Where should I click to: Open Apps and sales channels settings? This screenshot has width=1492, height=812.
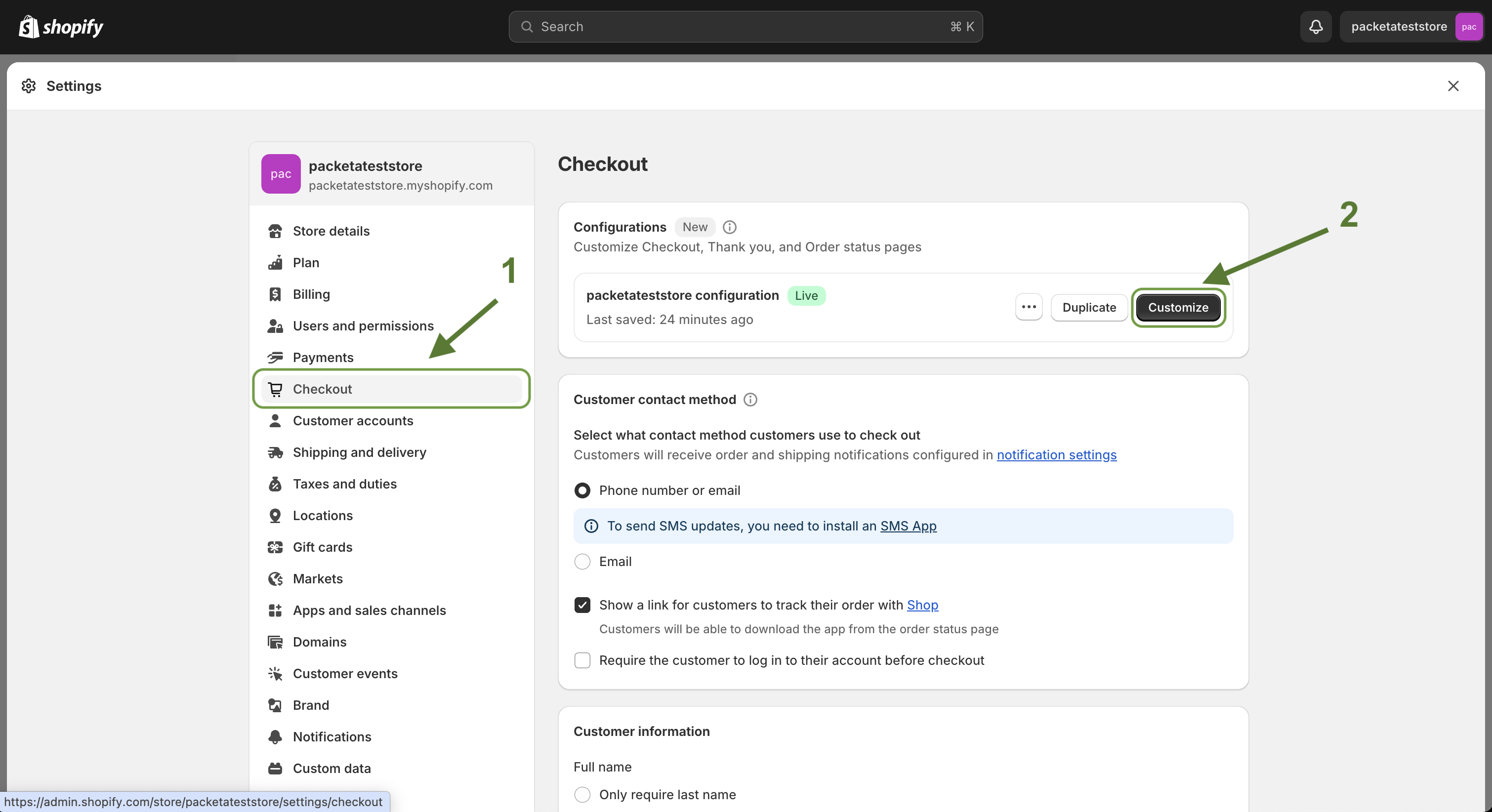click(392, 610)
